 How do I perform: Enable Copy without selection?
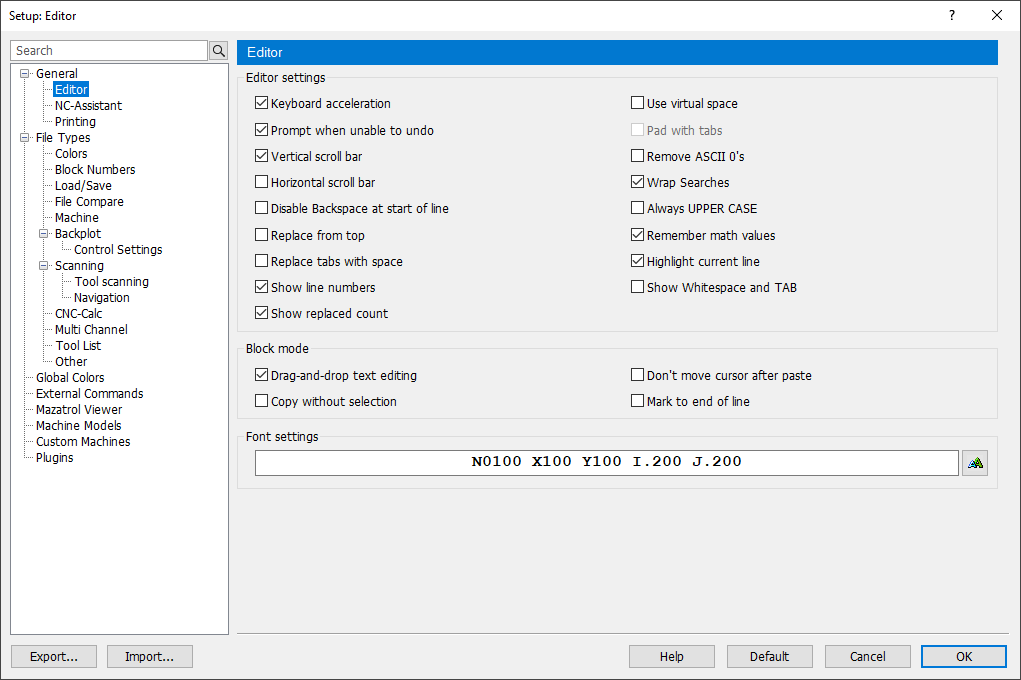pos(261,400)
